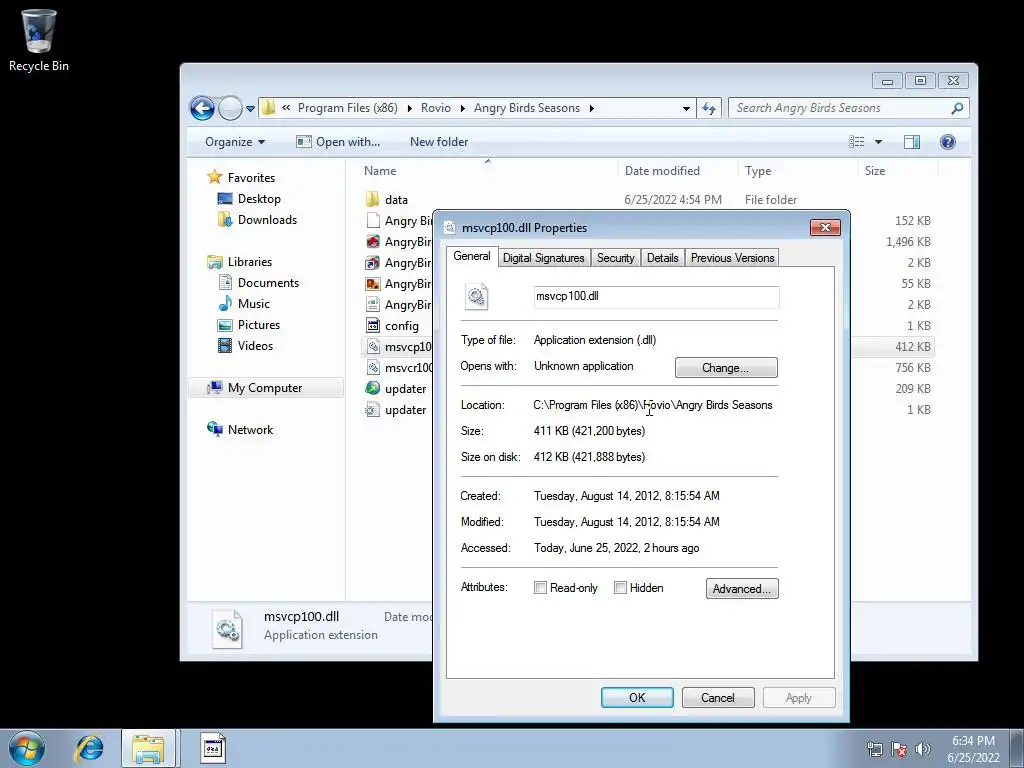Select the msvcr100 file icon
Screen dimensions: 1024x768
coord(373,368)
